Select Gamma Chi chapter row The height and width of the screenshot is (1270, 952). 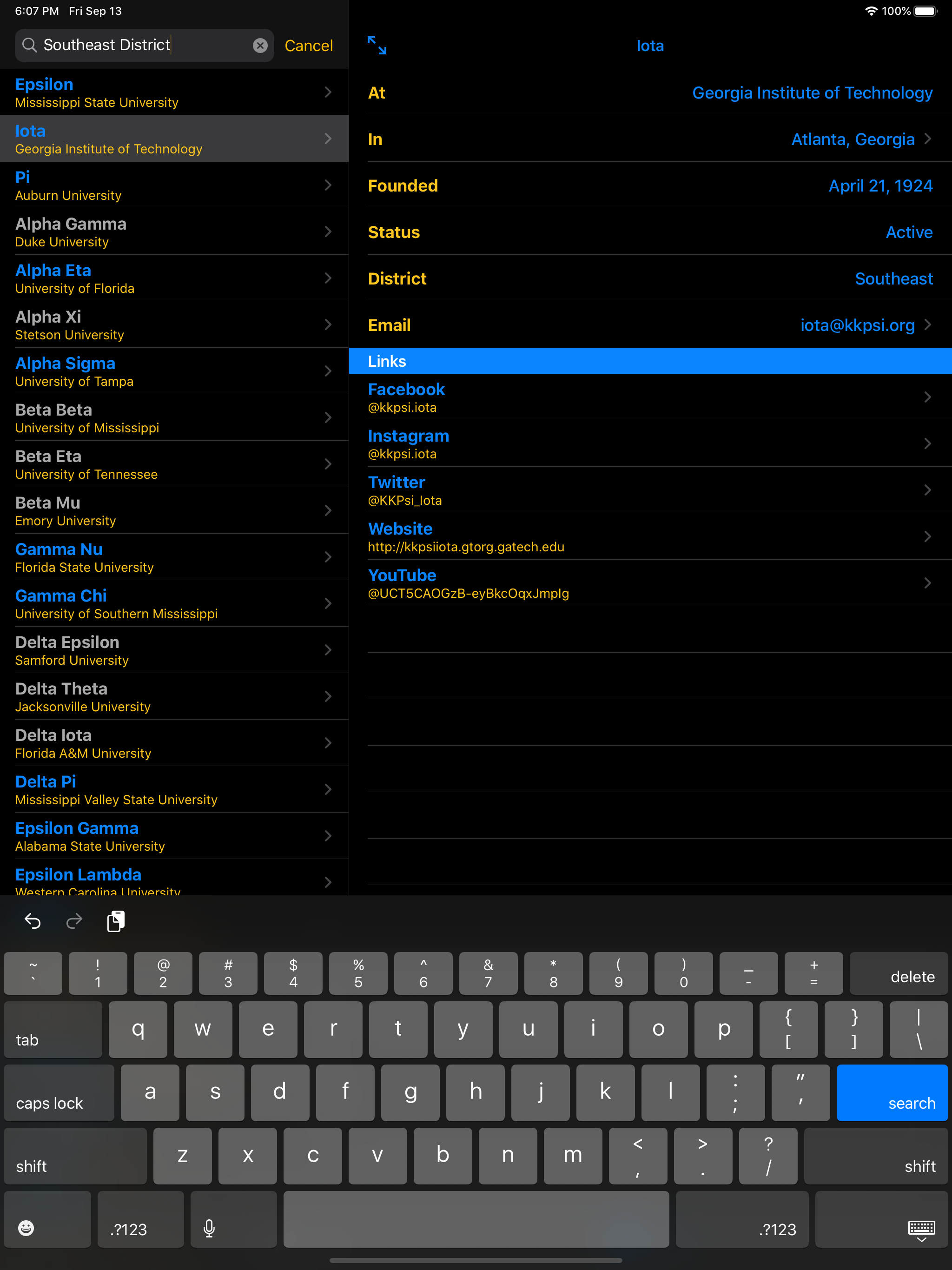174,603
